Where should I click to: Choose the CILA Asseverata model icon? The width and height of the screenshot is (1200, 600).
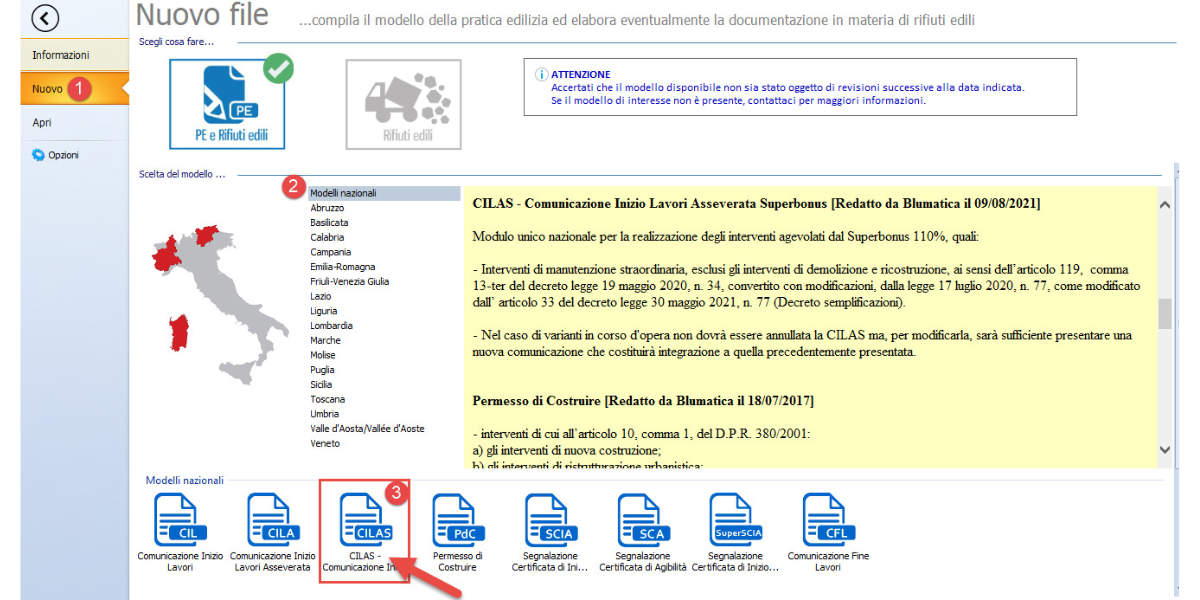click(x=272, y=520)
